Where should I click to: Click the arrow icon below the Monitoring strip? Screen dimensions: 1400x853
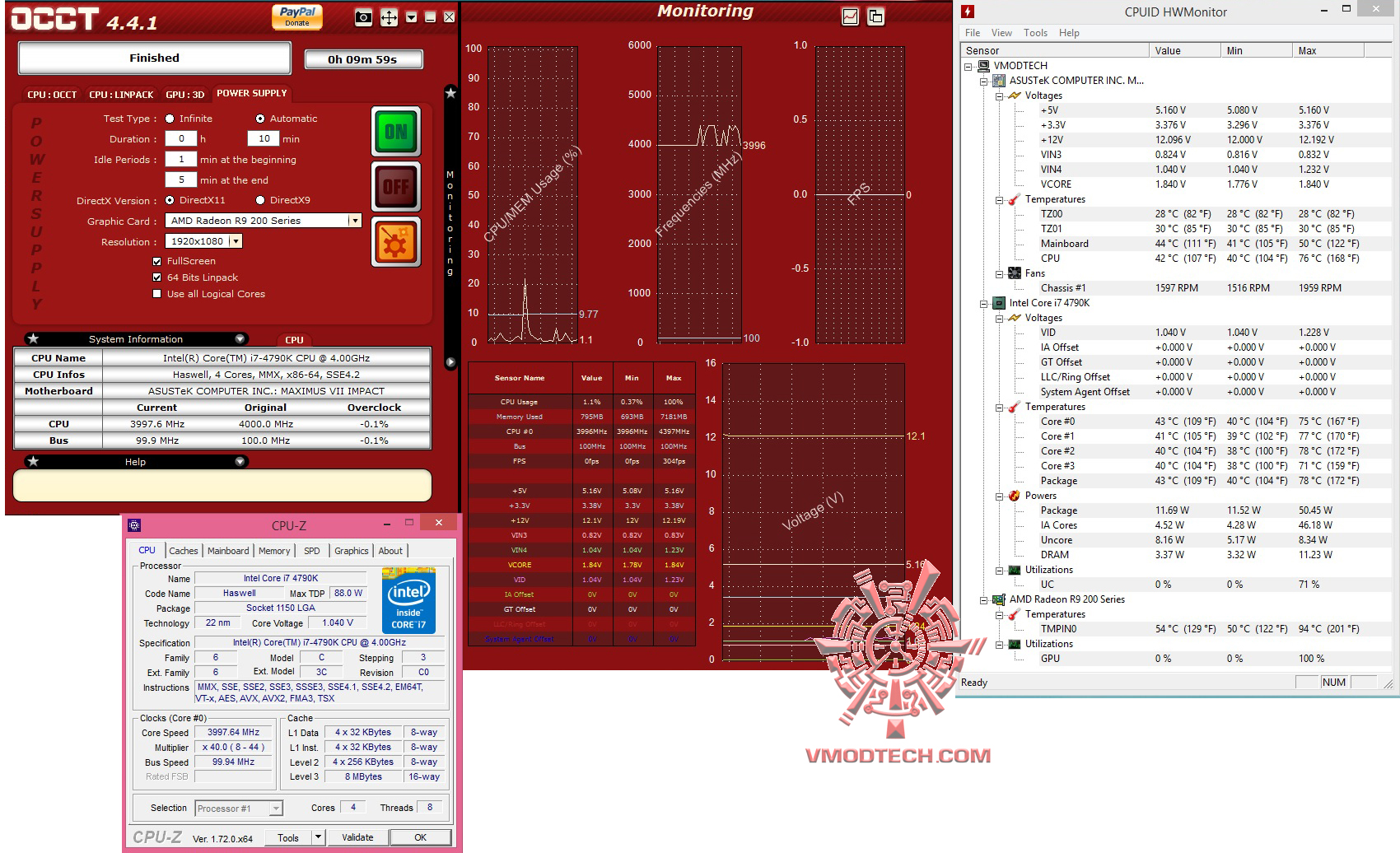point(450,361)
